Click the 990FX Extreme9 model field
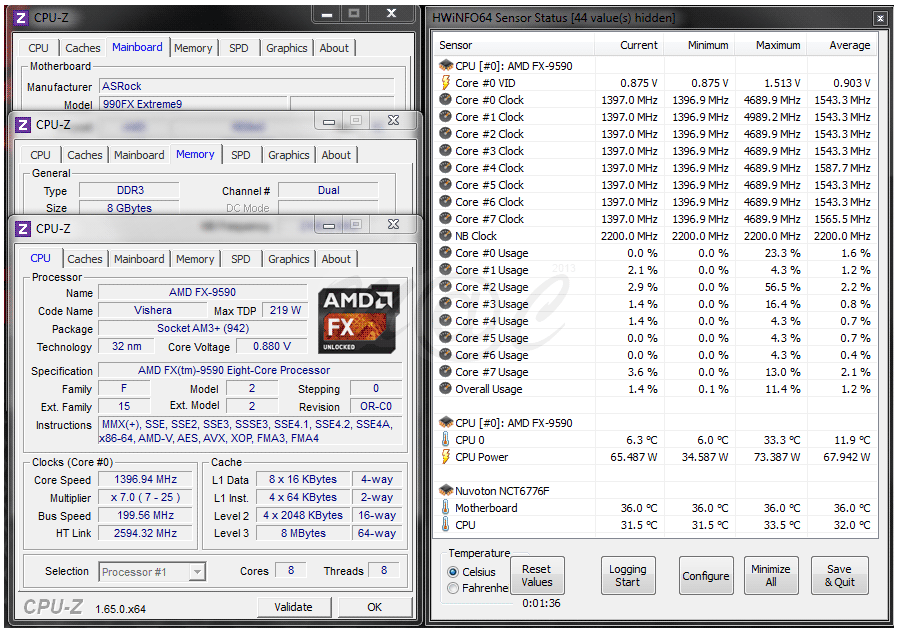Image resolution: width=899 pixels, height=633 pixels. [193, 104]
